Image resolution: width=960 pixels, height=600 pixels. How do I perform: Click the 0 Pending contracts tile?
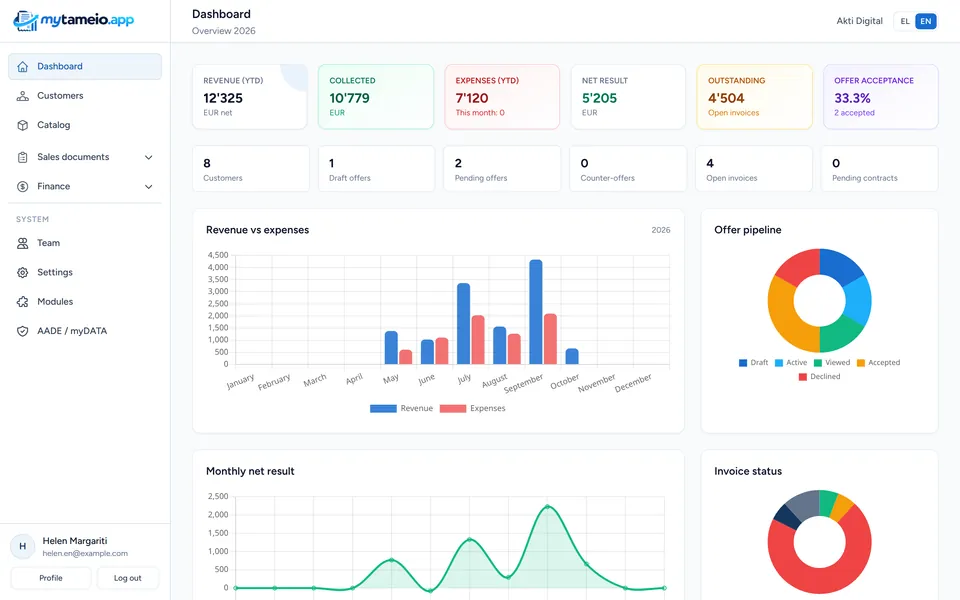tap(880, 168)
